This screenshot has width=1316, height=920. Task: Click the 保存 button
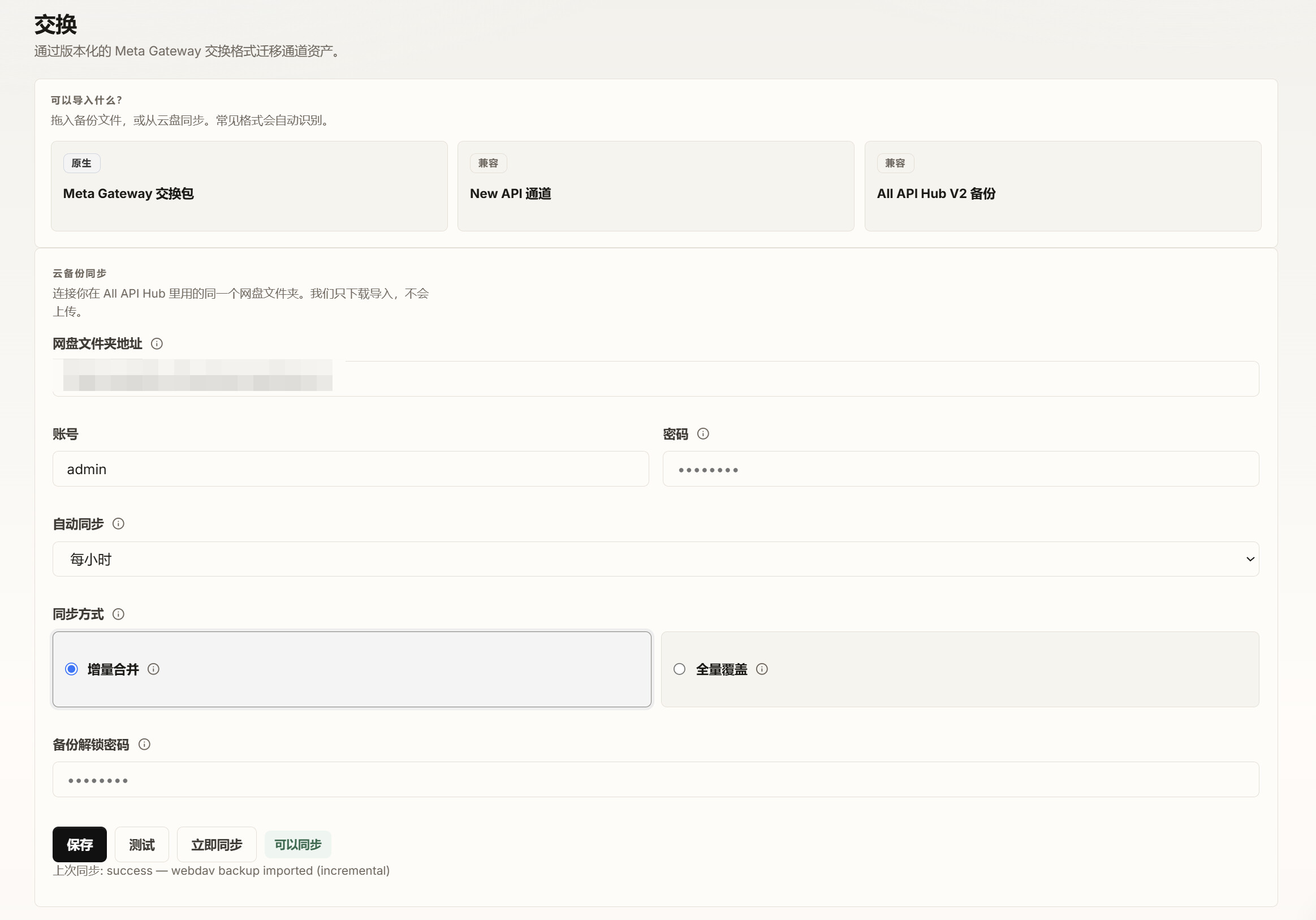click(80, 844)
